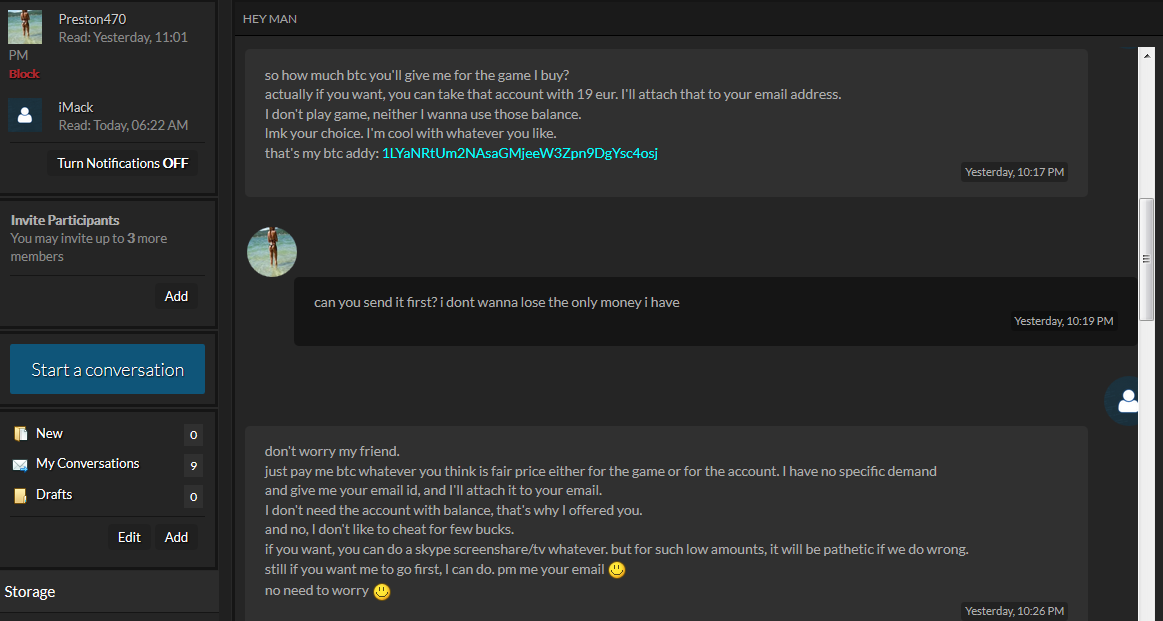The image size is (1163, 621).
Task: Click the Drafts folder icon
Action: [x=20, y=495]
